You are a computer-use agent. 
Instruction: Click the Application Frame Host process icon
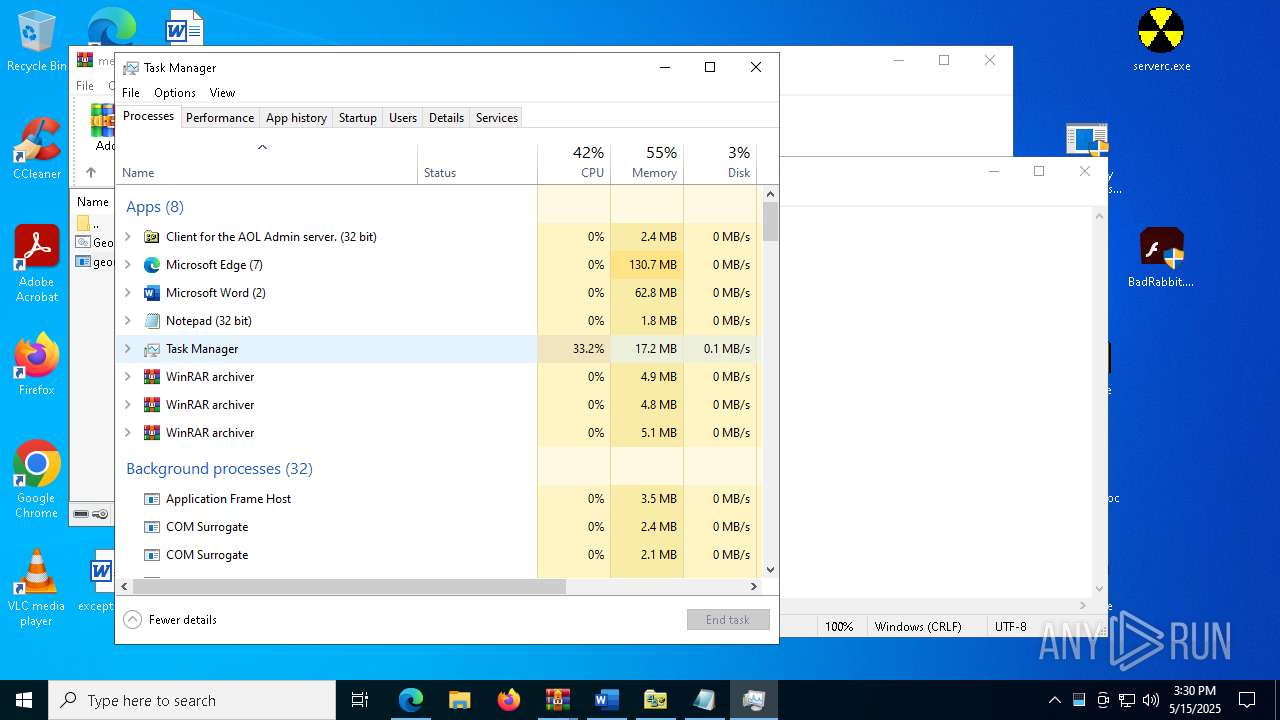pos(152,499)
